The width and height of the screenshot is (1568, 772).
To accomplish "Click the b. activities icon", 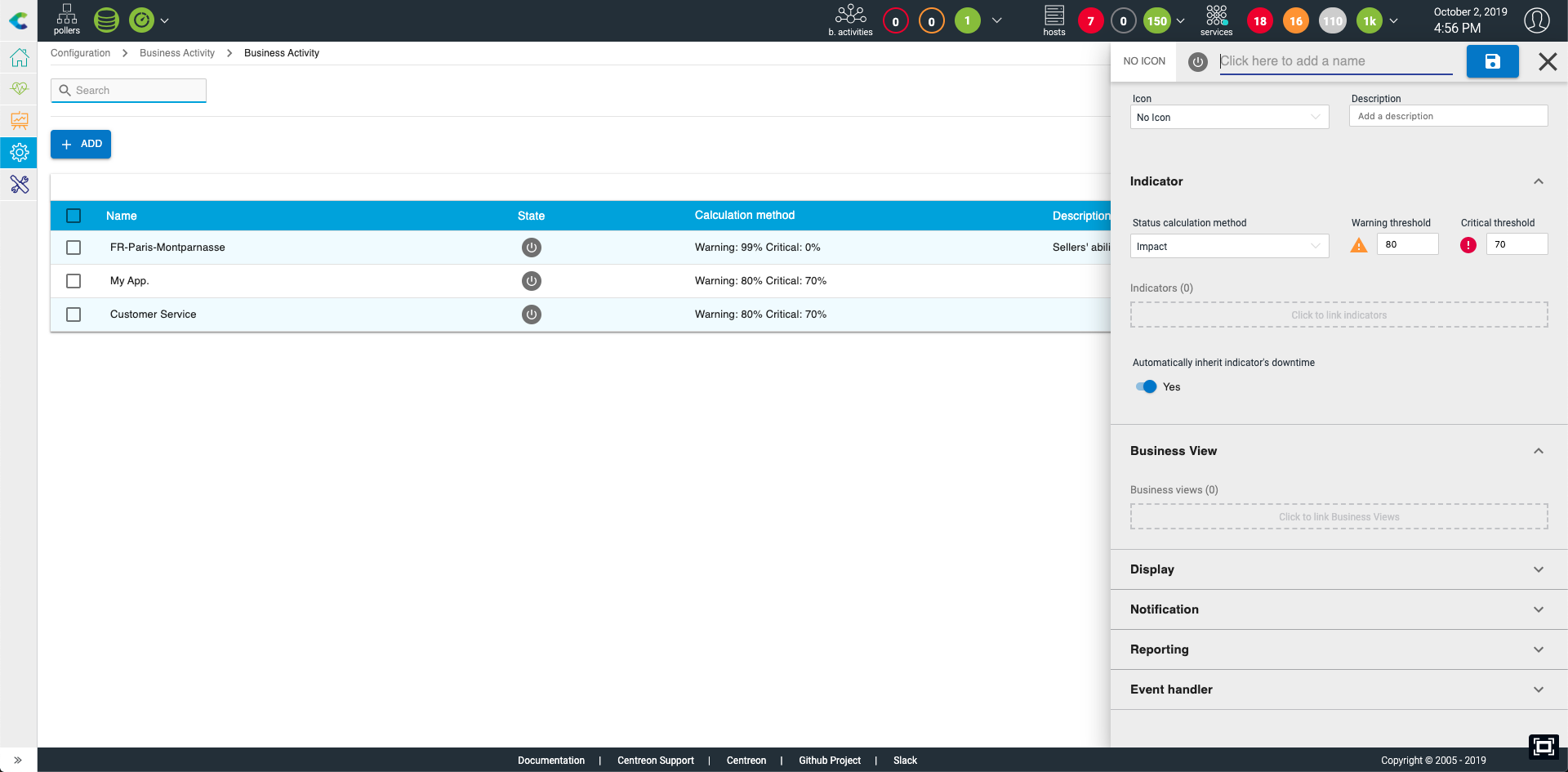I will [850, 20].
